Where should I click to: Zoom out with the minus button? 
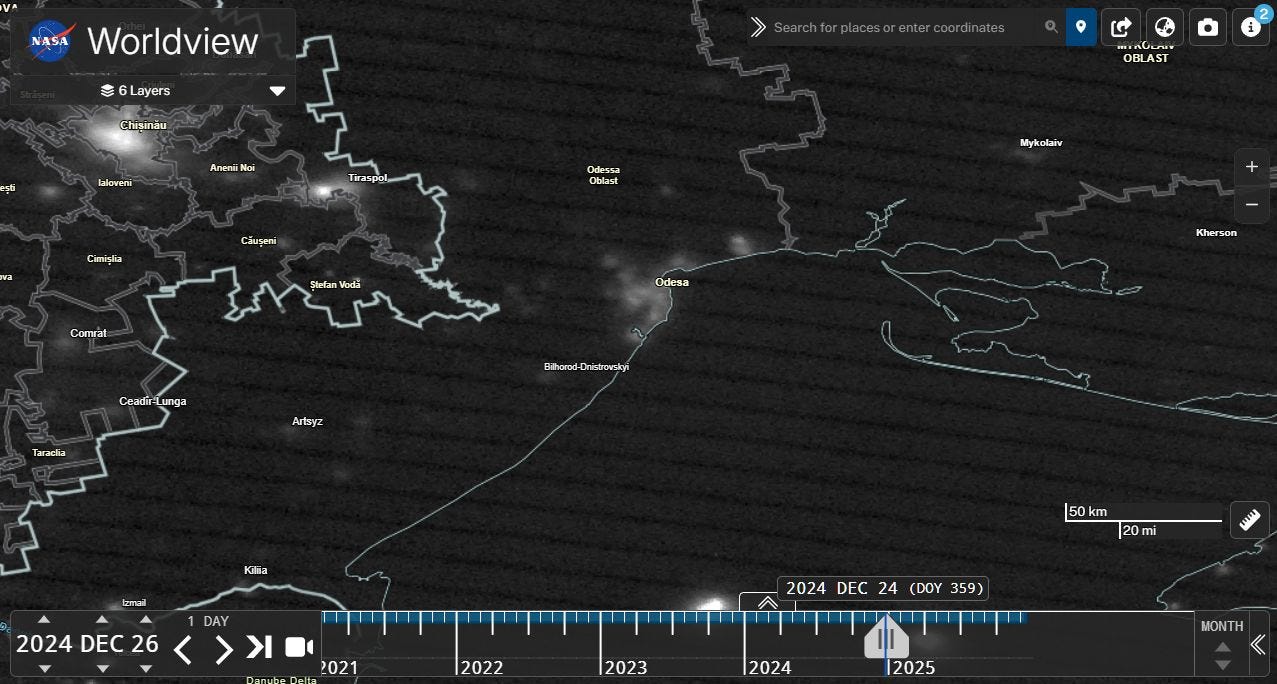click(x=1252, y=205)
